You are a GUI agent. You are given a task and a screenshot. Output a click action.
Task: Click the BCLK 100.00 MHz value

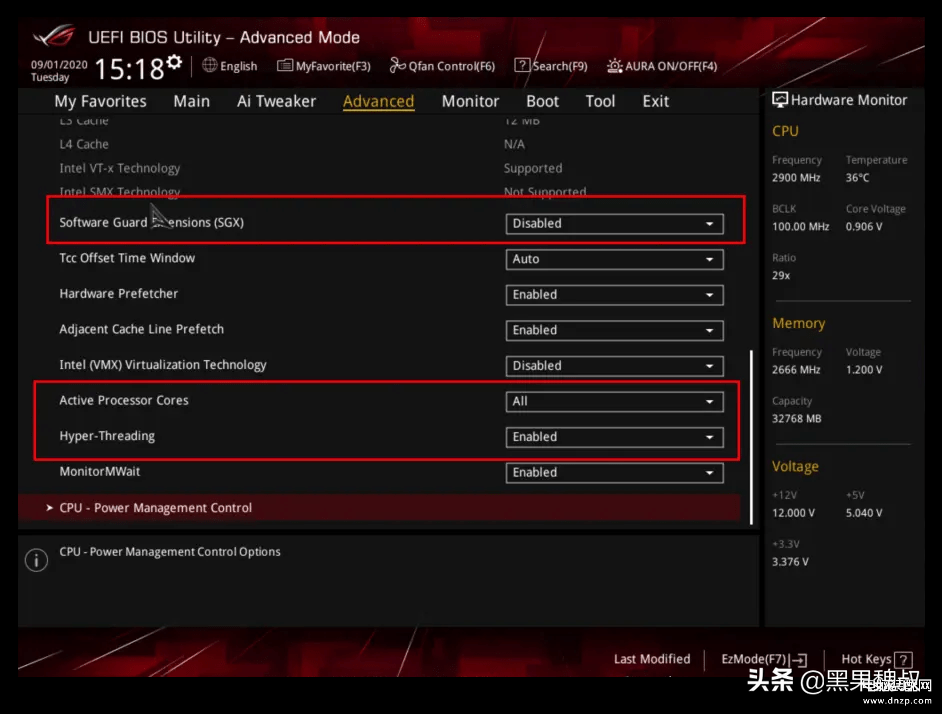click(x=800, y=227)
